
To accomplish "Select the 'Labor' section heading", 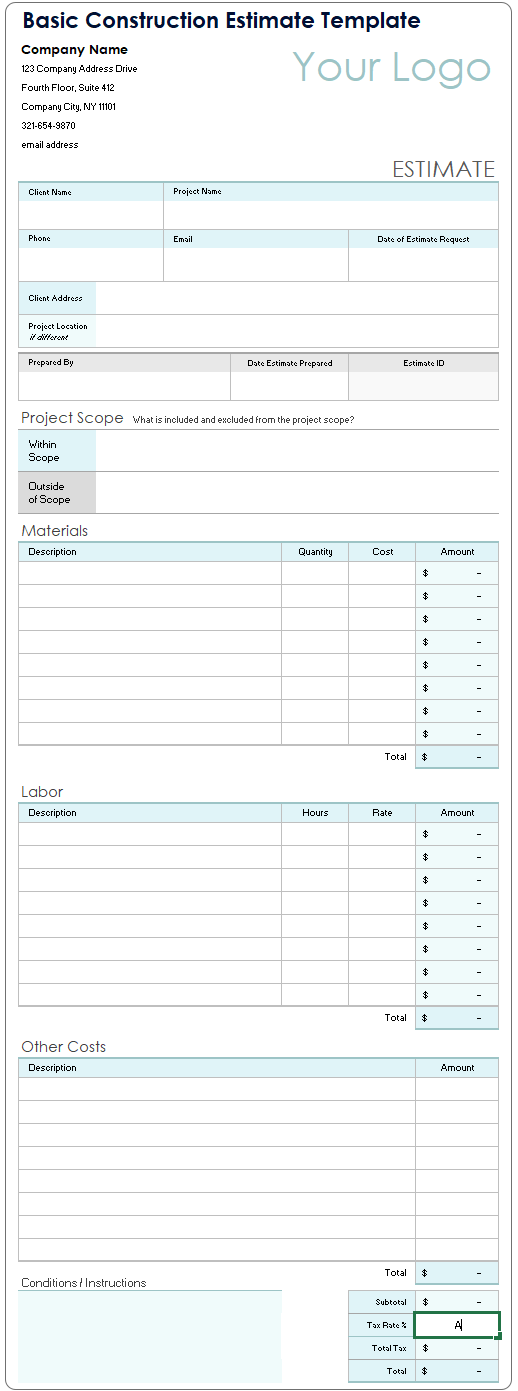I will click(42, 792).
